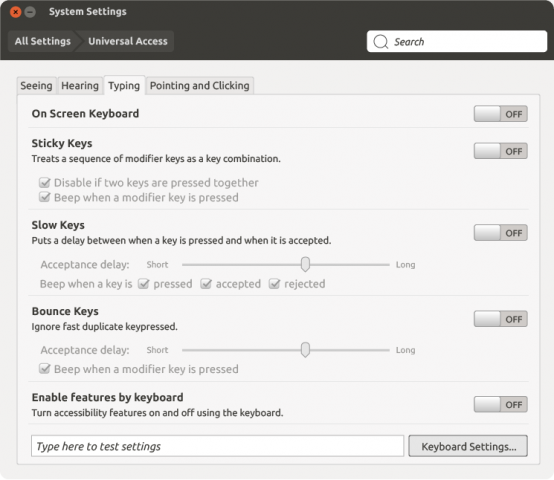The image size is (554, 480).
Task: Click the Bounce Keys acceptance delay slider handle
Action: [305, 350]
